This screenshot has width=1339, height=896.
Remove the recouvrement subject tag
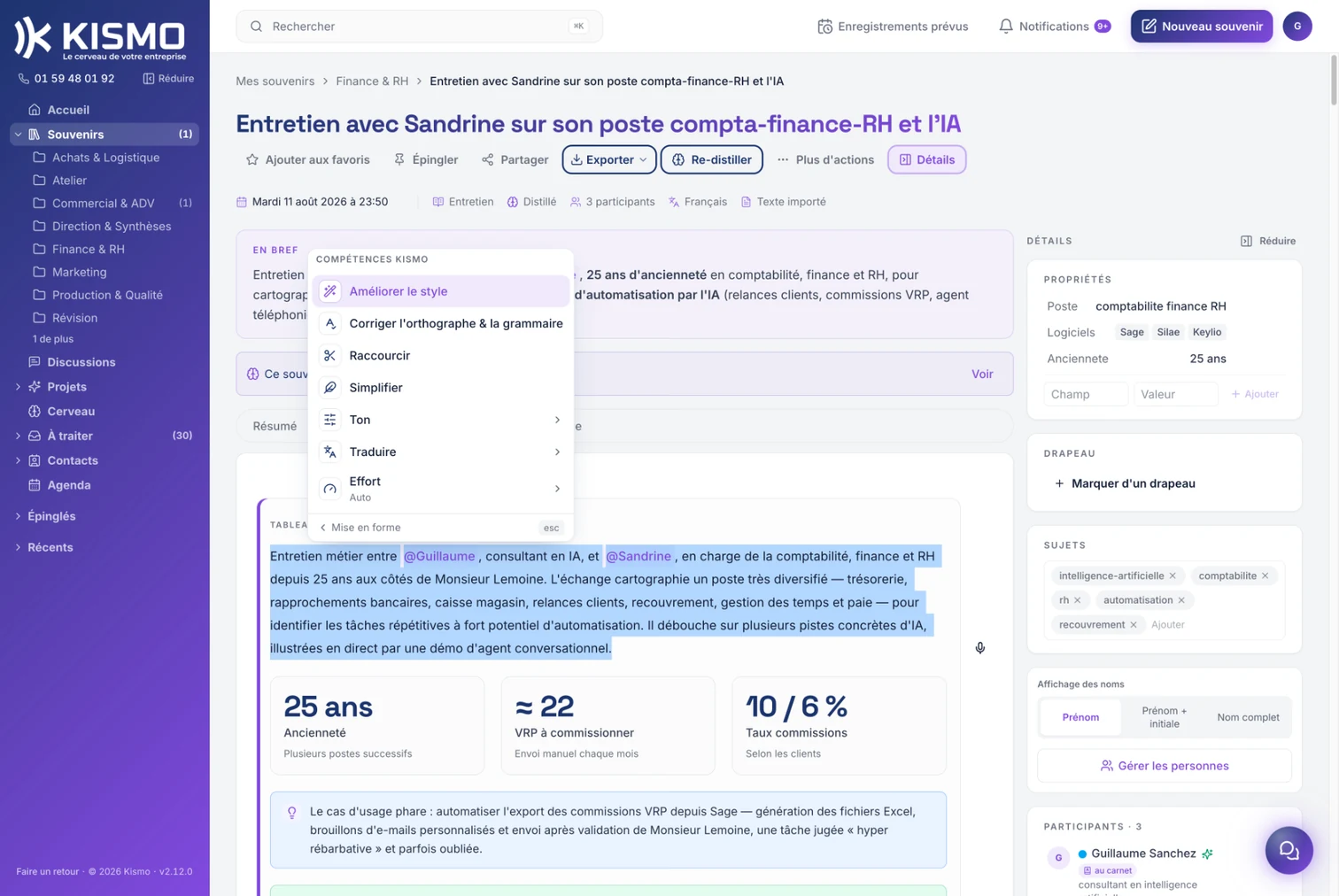point(1134,625)
